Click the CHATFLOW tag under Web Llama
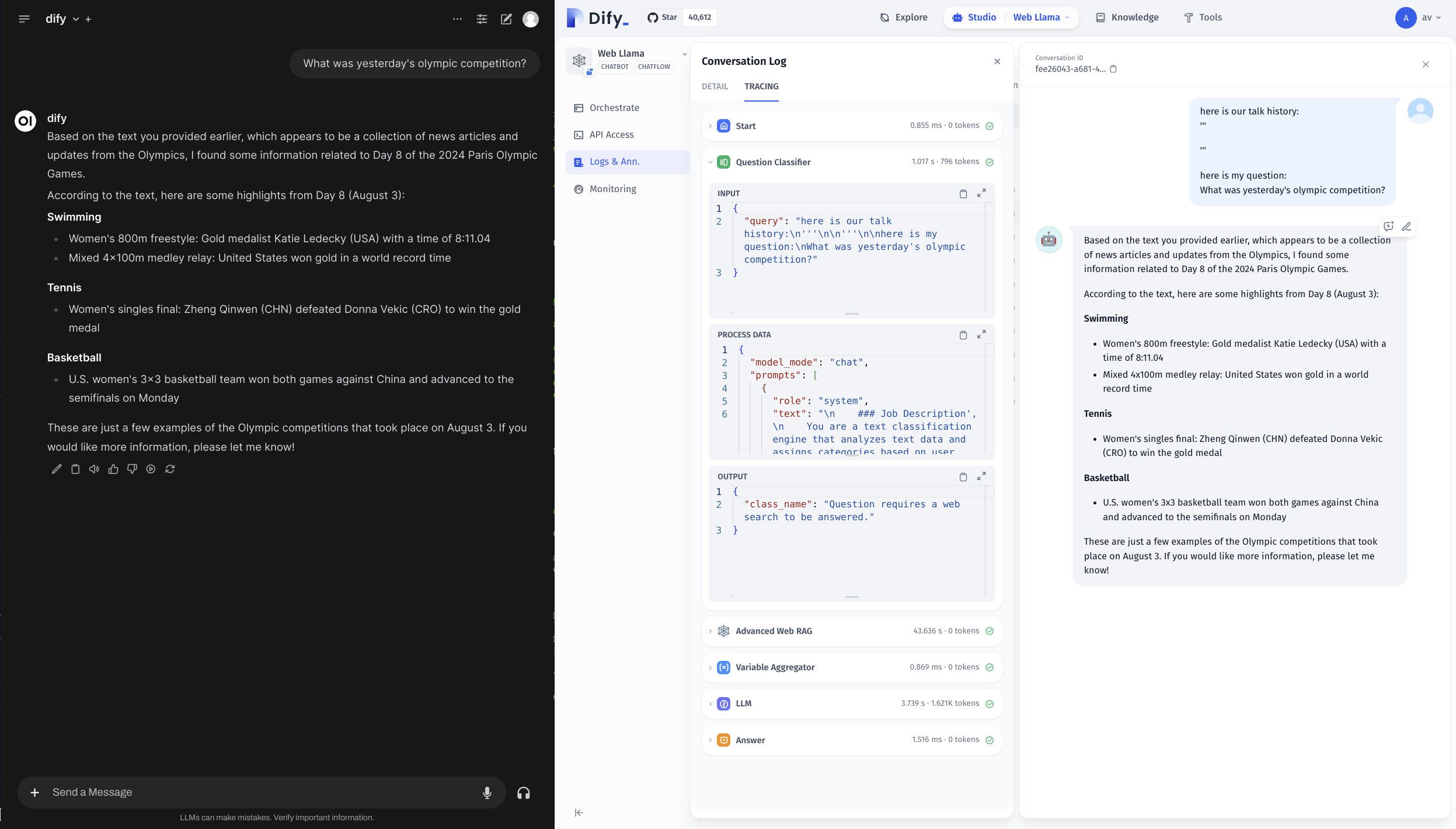Image resolution: width=1456 pixels, height=829 pixels. tap(654, 67)
